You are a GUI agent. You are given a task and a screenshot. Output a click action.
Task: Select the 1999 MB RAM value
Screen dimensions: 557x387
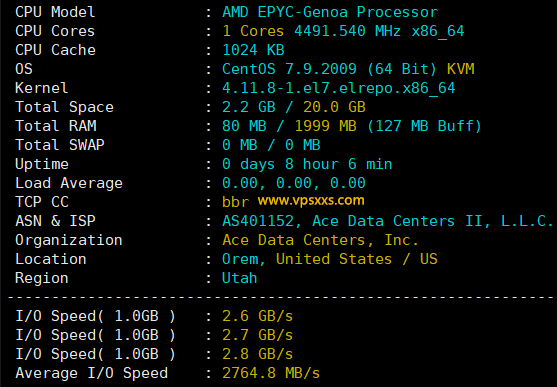tap(325, 126)
